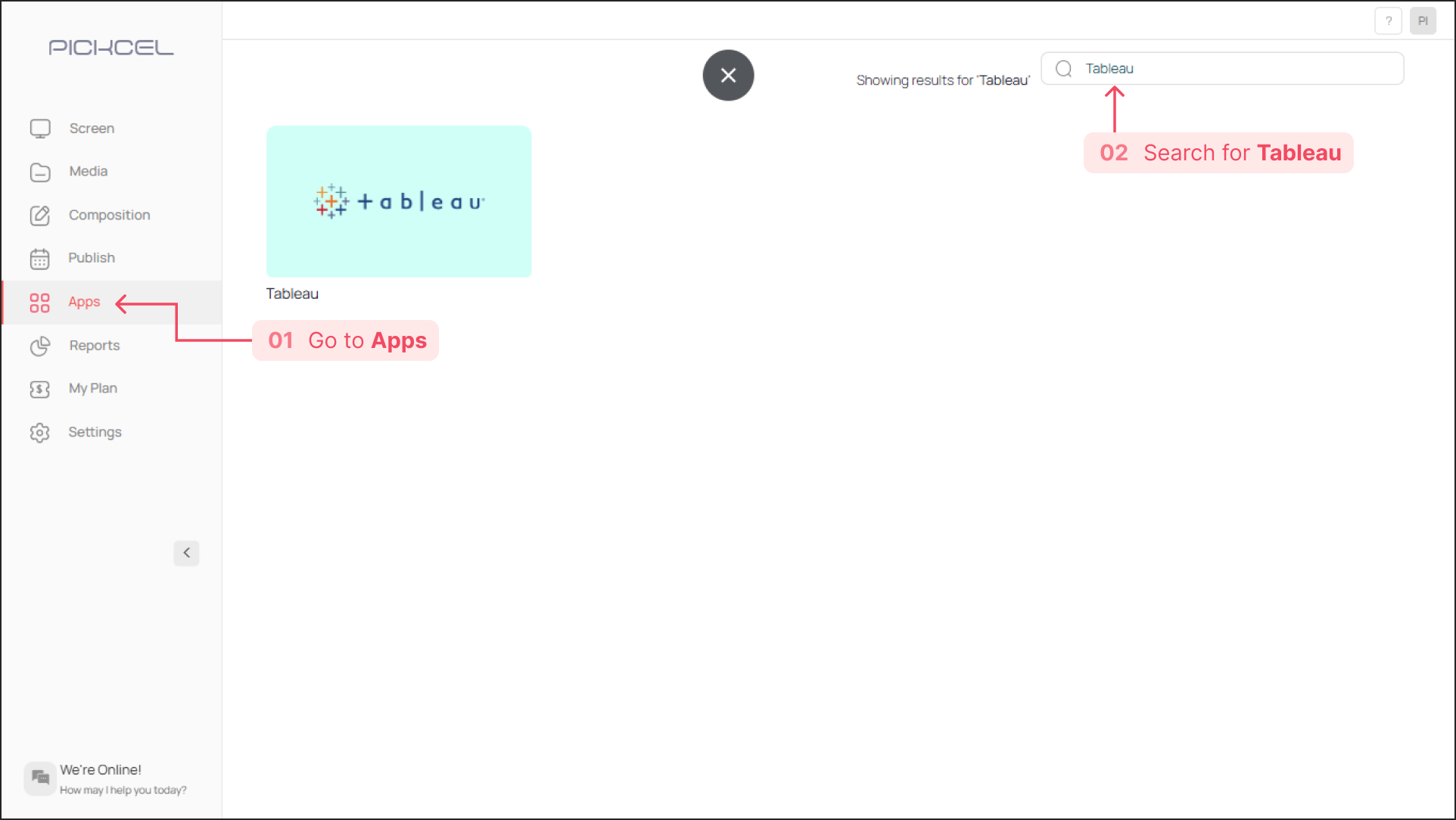Click the Settings gear icon
This screenshot has width=1456, height=820.
point(40,433)
